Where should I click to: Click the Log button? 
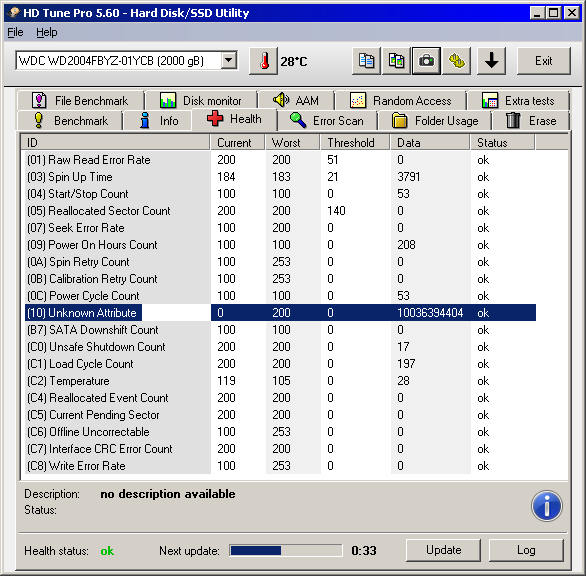coord(526,550)
